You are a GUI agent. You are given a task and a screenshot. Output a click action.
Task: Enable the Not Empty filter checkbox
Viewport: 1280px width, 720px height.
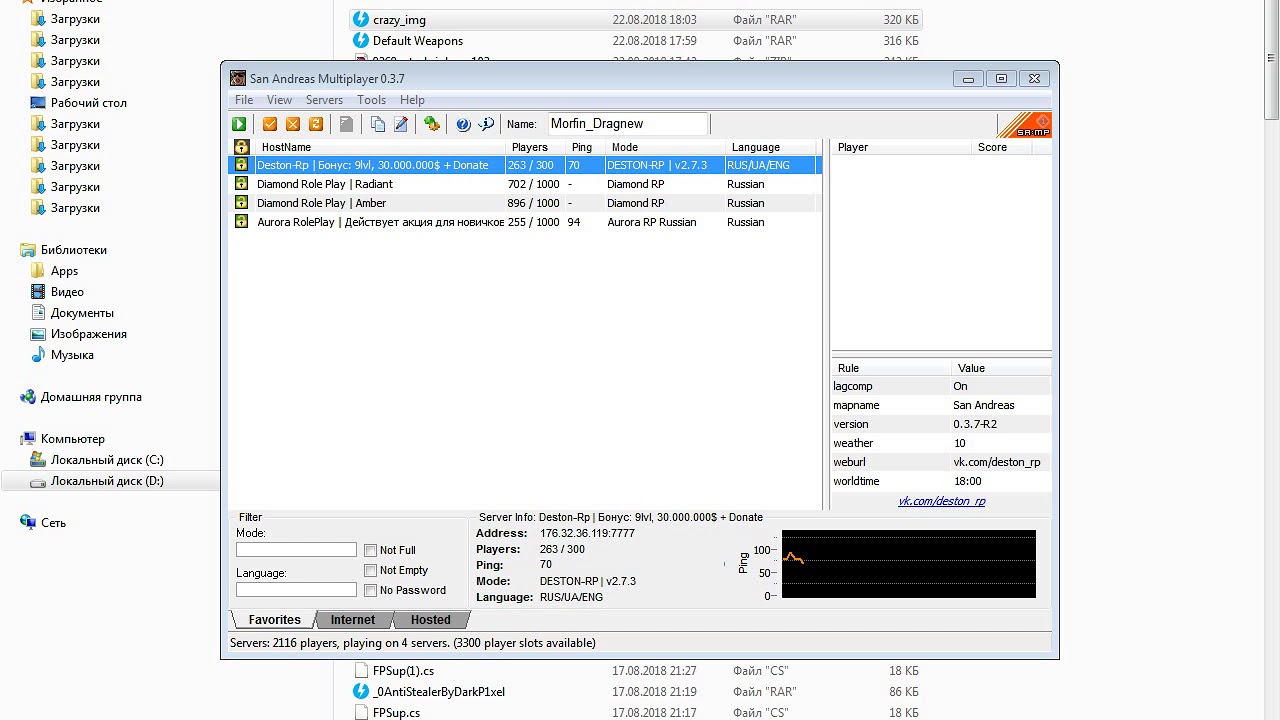(x=371, y=570)
